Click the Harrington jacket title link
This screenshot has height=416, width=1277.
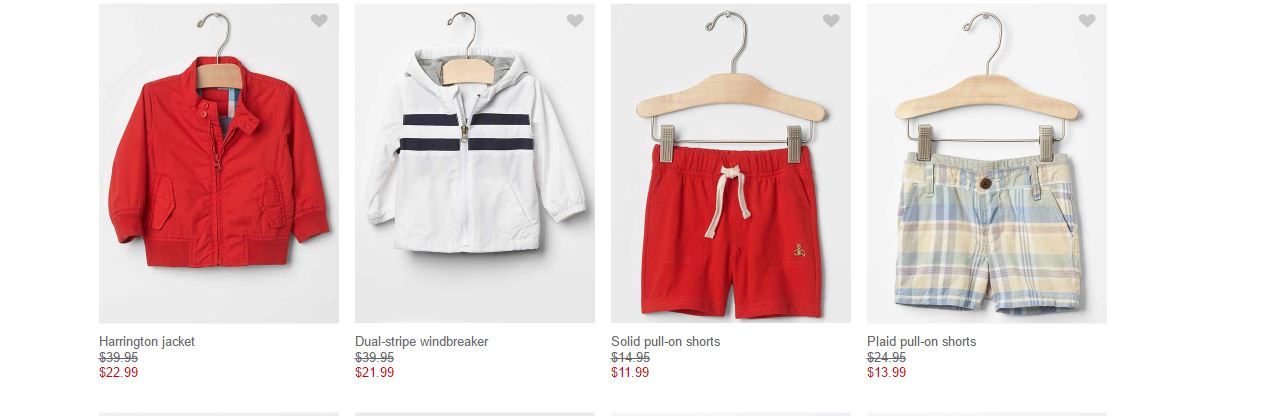147,342
